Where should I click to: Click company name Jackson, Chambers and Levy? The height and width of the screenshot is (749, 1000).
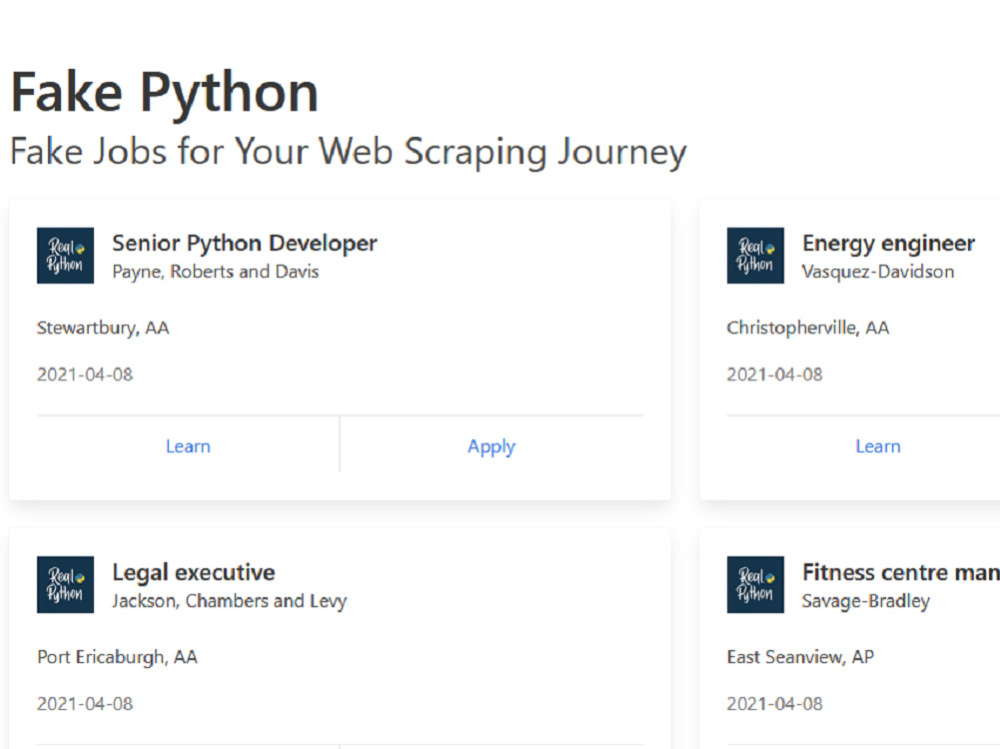click(x=230, y=601)
